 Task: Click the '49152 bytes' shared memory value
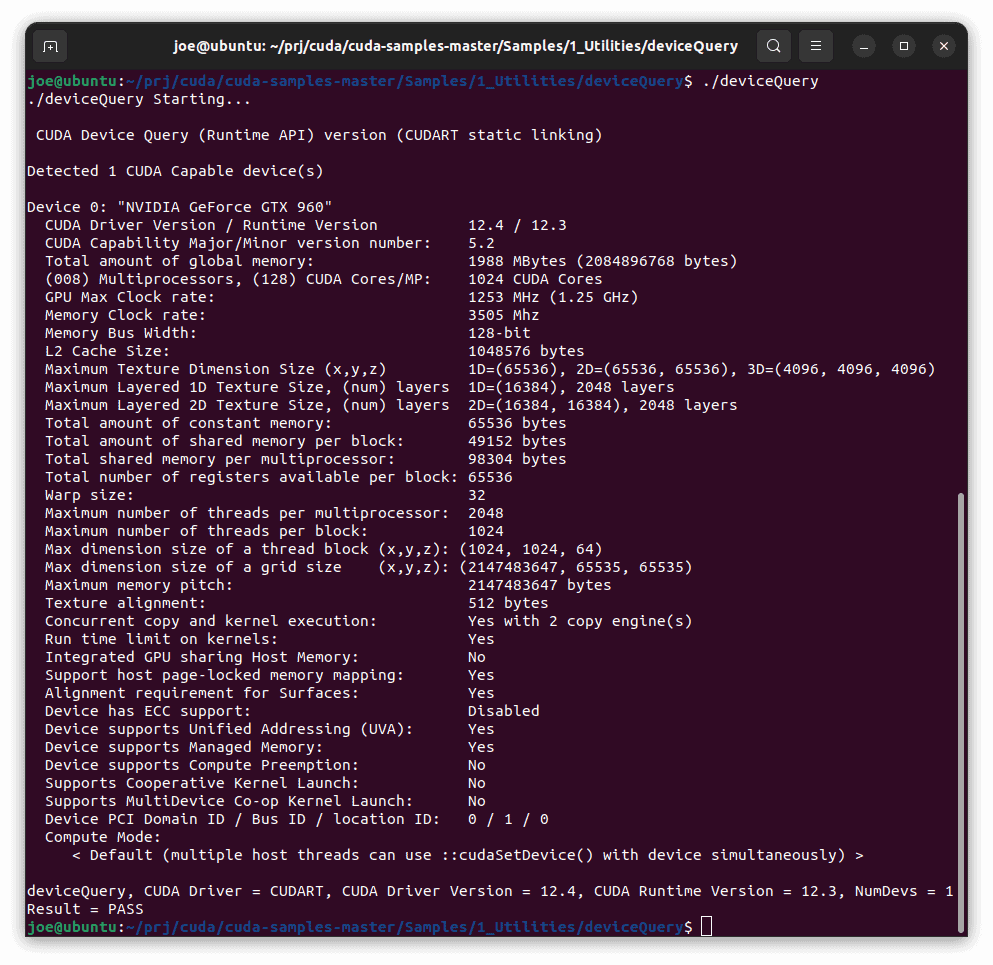pyautogui.click(x=517, y=441)
